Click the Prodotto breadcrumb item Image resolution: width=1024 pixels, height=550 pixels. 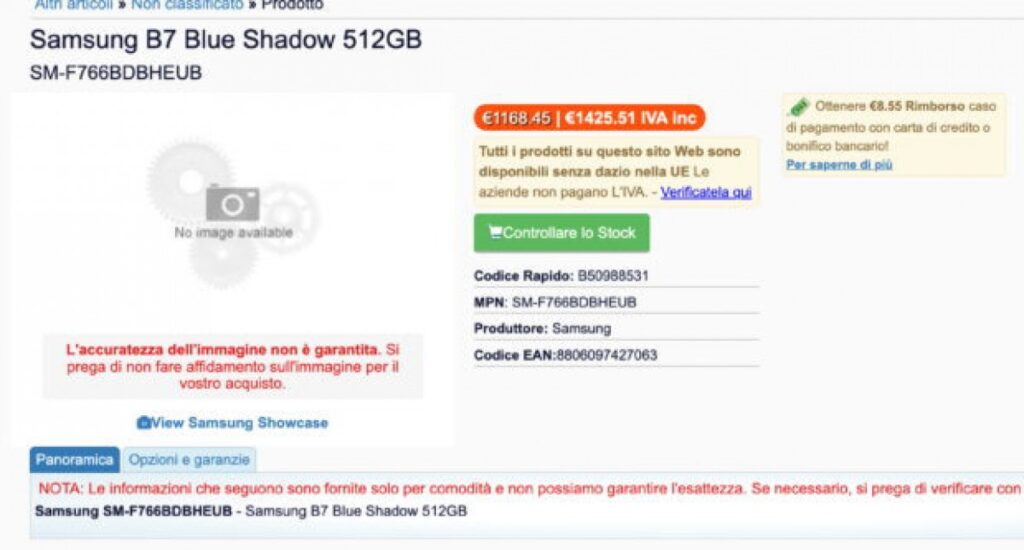click(x=292, y=5)
